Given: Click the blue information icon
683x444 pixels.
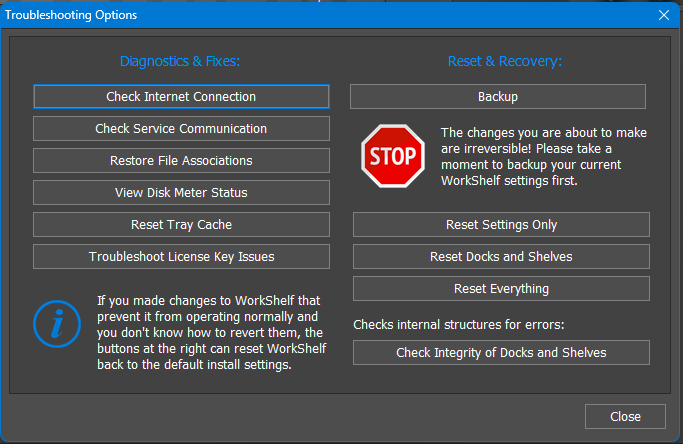Looking at the screenshot, I should 57,323.
